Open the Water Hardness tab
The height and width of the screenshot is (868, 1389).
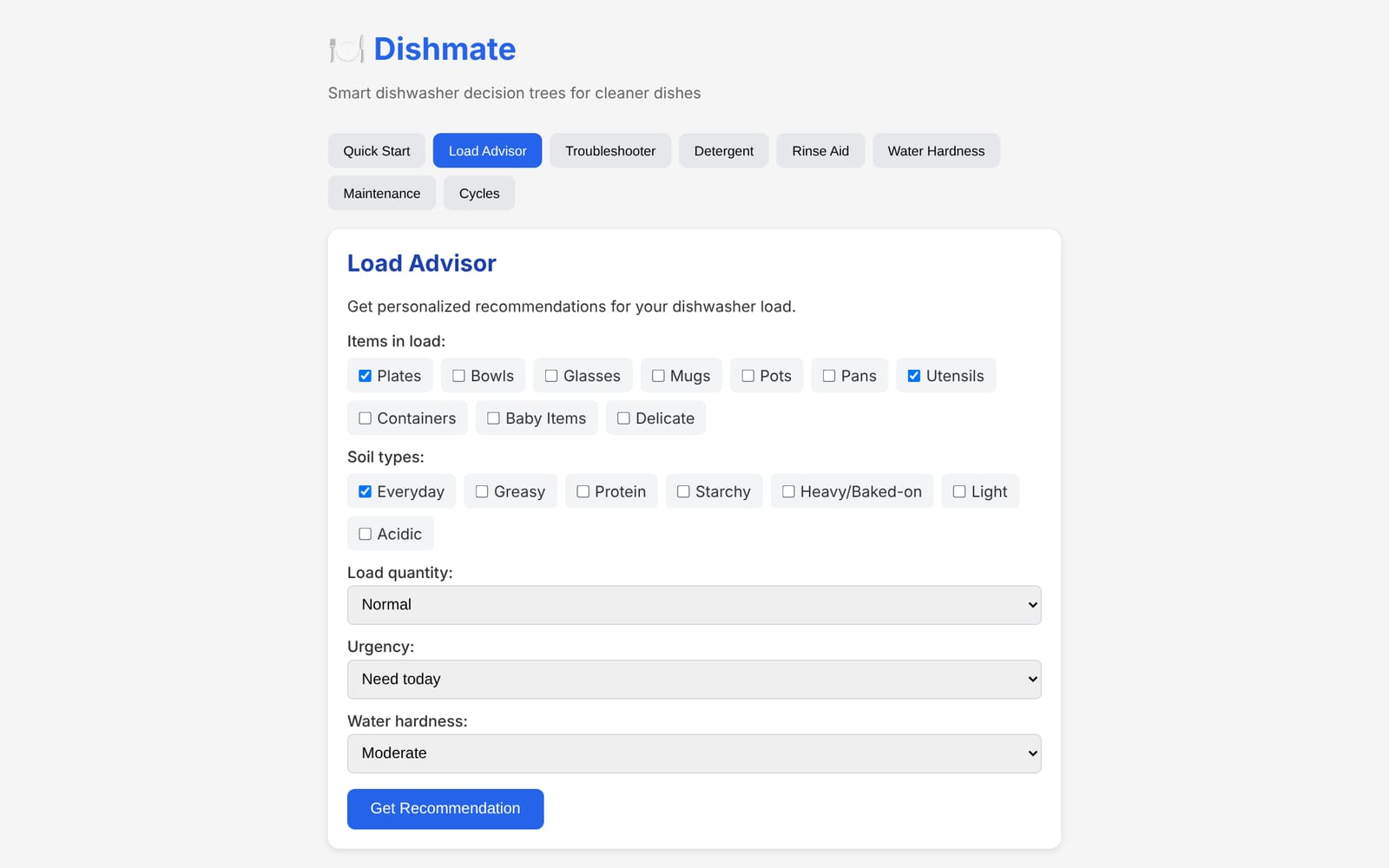coord(936,151)
